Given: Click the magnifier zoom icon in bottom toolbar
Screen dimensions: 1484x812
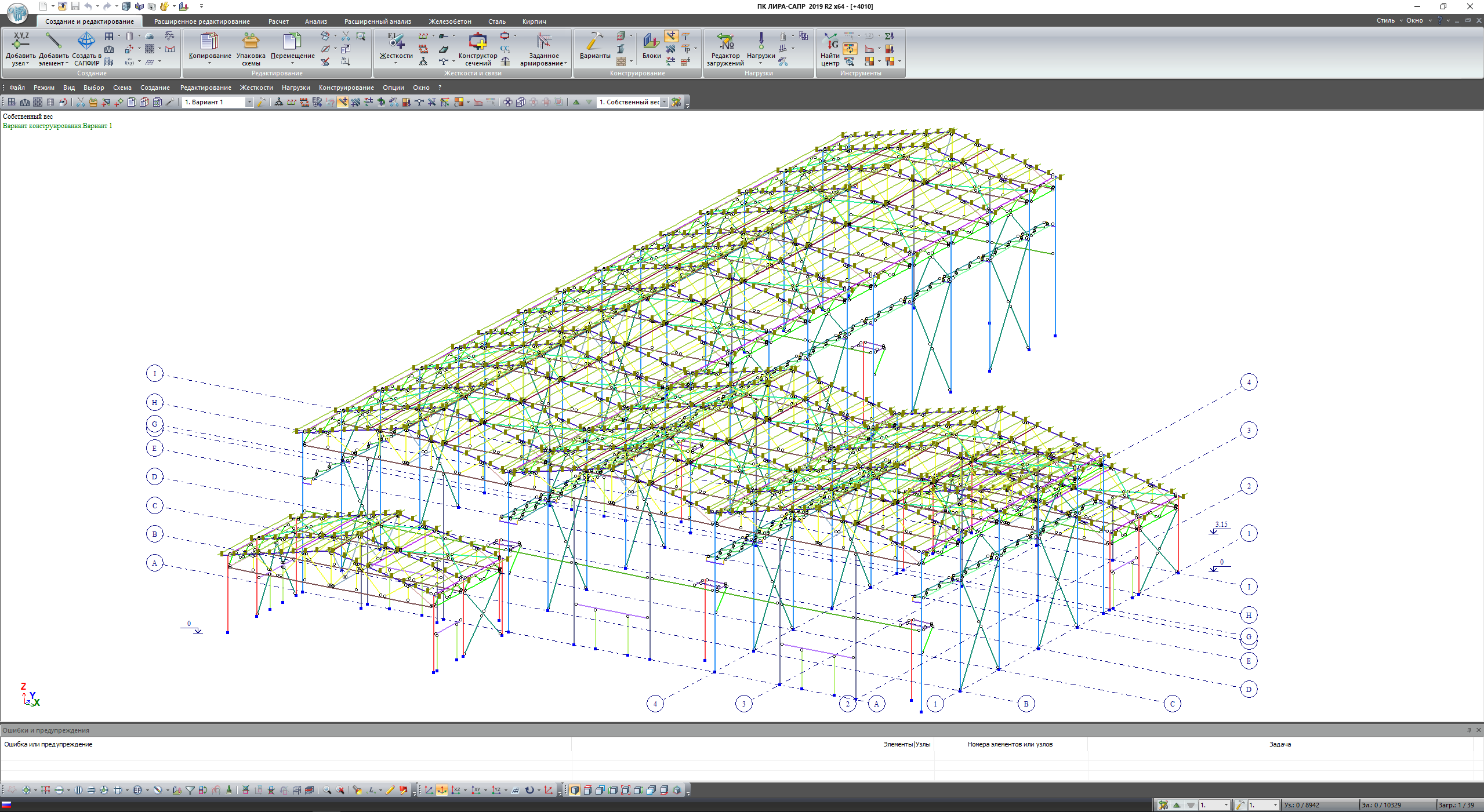Looking at the screenshot, I should (x=327, y=791).
